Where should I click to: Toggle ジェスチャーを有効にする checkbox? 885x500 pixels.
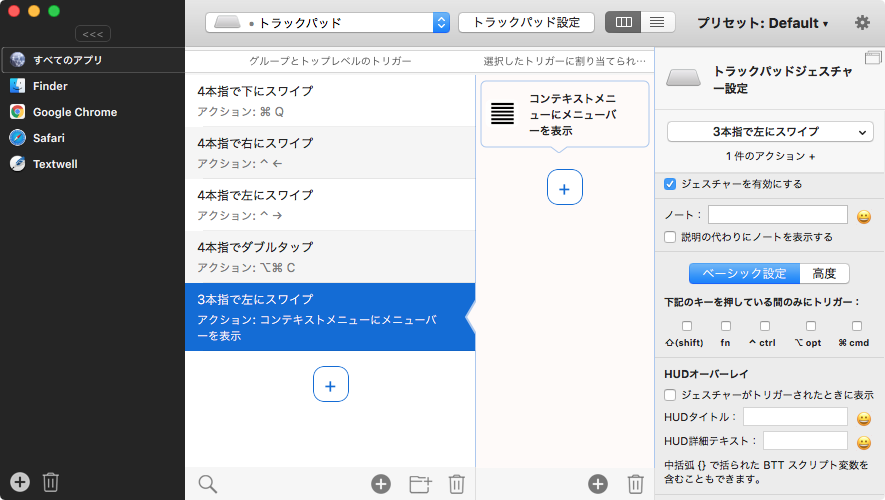coord(670,184)
